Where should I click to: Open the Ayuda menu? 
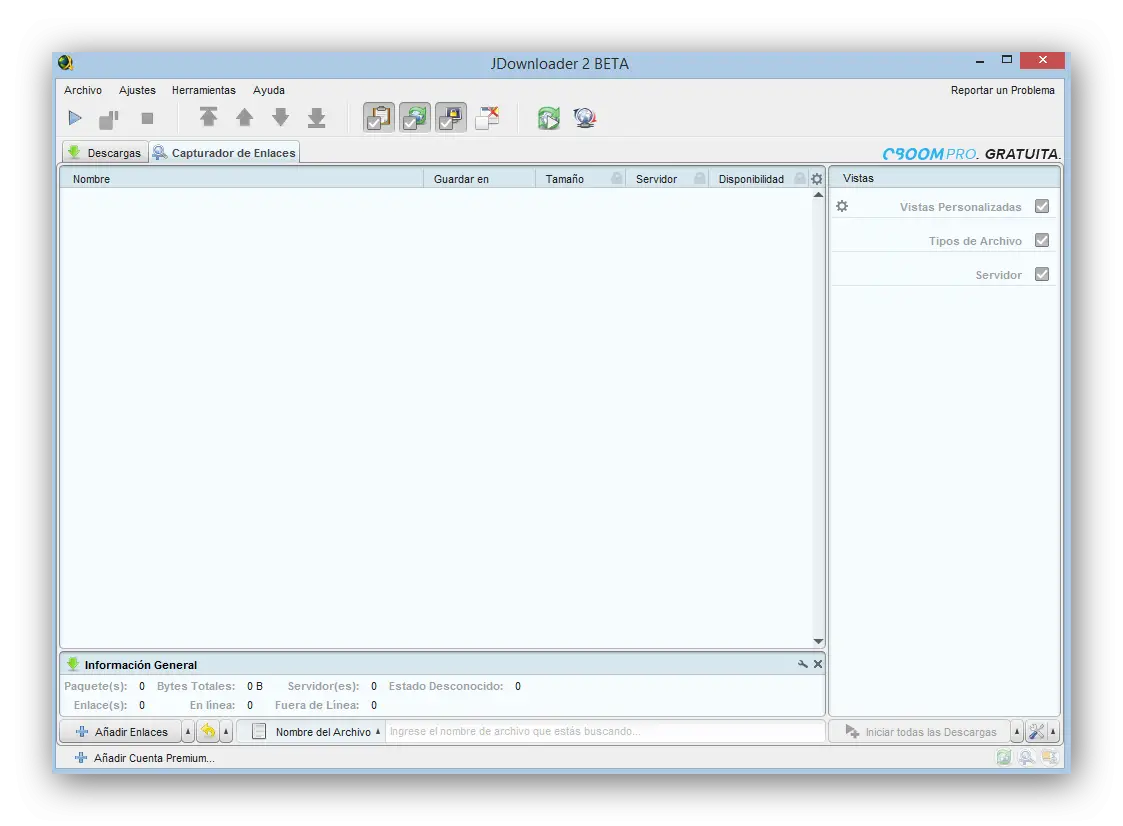269,90
